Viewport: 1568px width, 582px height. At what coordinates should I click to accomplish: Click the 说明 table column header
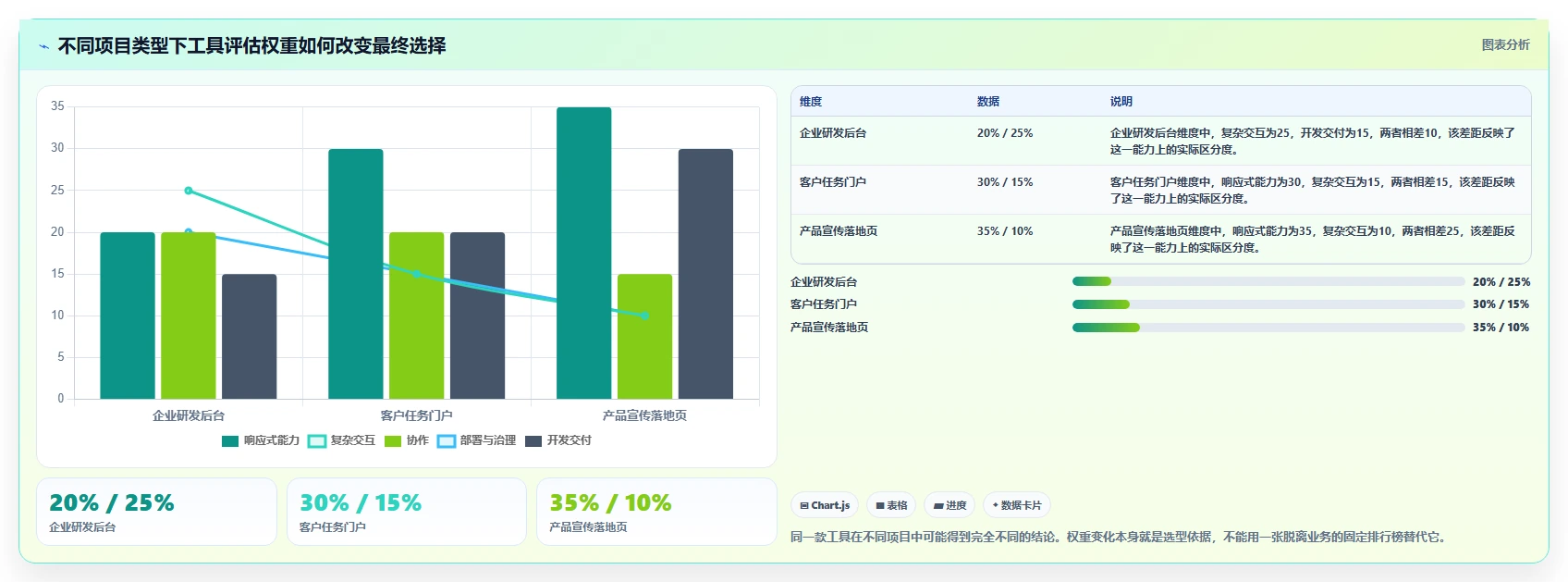pyautogui.click(x=1121, y=102)
